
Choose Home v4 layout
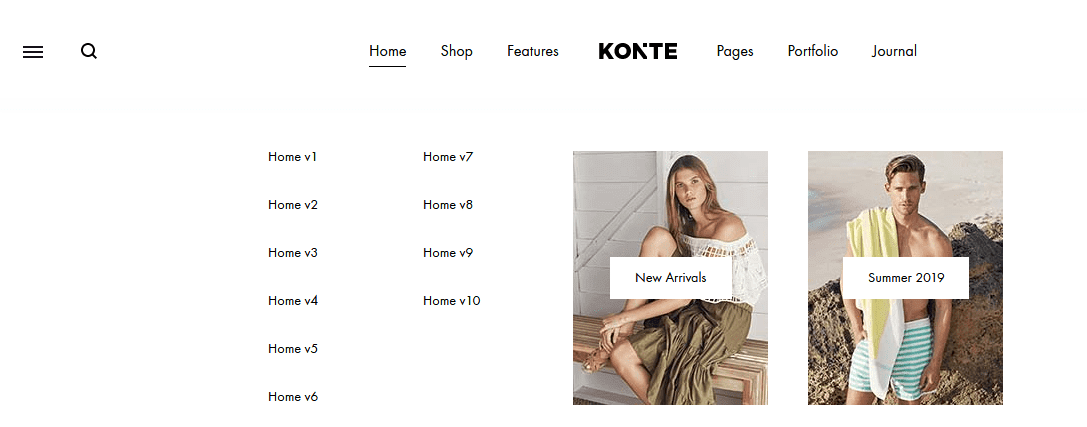(x=293, y=300)
